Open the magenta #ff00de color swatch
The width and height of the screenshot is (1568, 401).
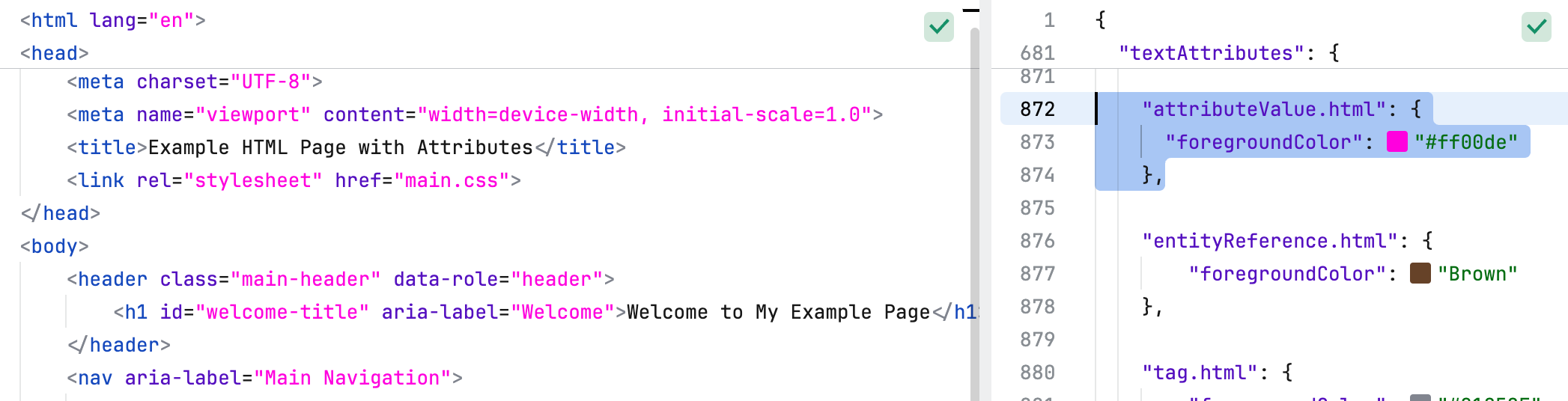coord(1397,142)
